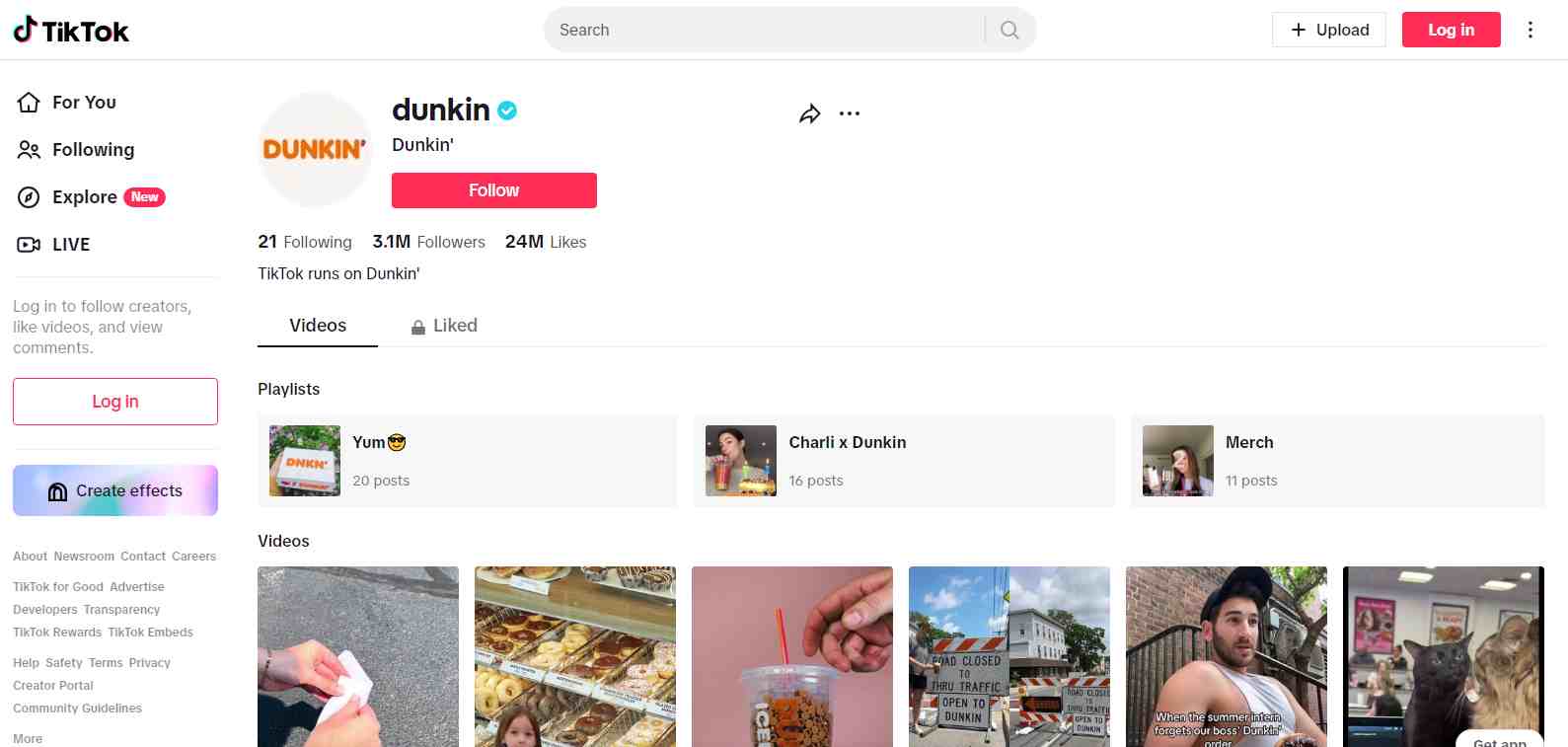1568x747 pixels.
Task: Switch to the Liked tab
Action: coord(444,326)
